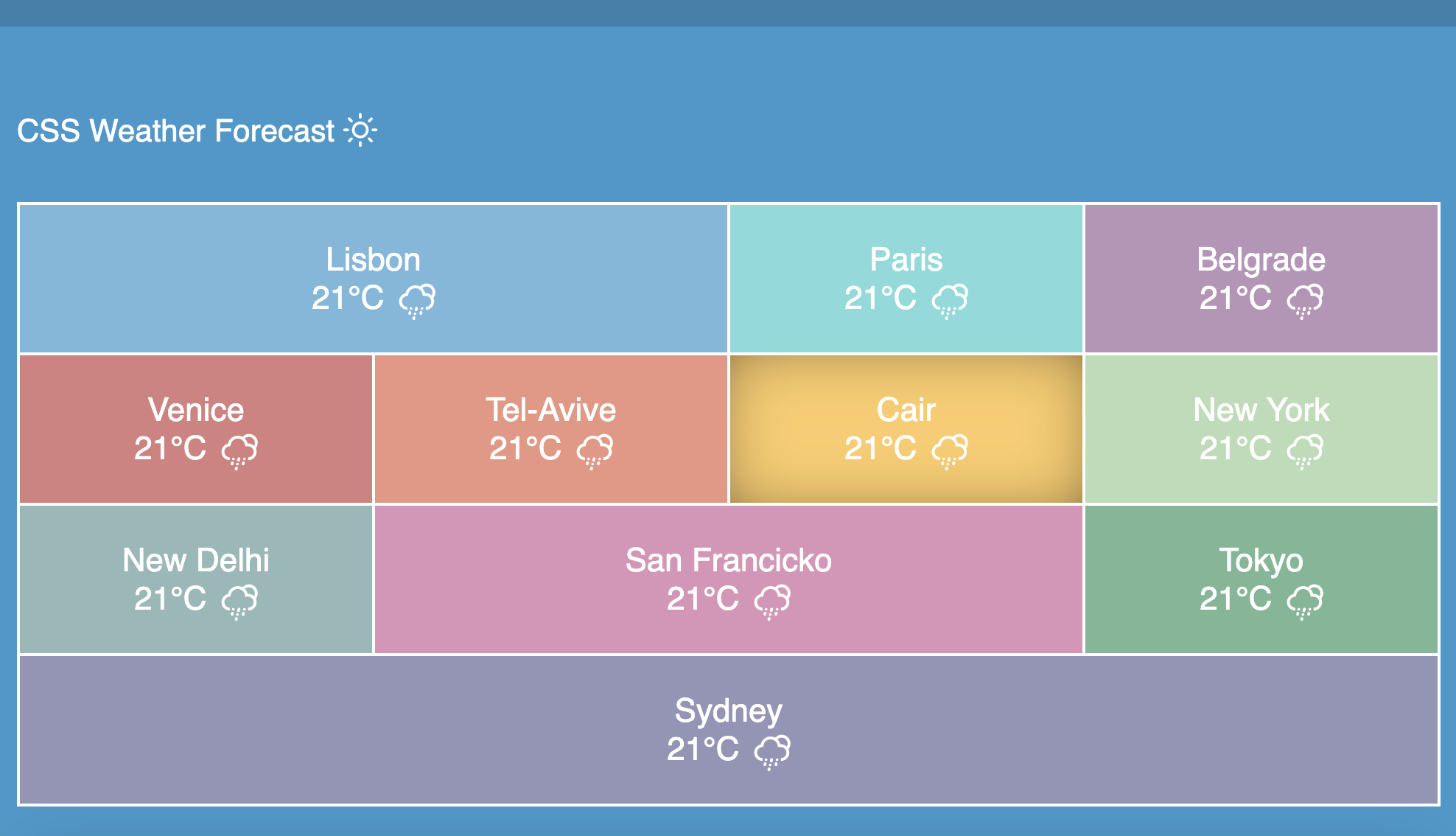Image resolution: width=1456 pixels, height=836 pixels.
Task: Click the rain cloud icon in Cair tile
Action: pos(950,451)
